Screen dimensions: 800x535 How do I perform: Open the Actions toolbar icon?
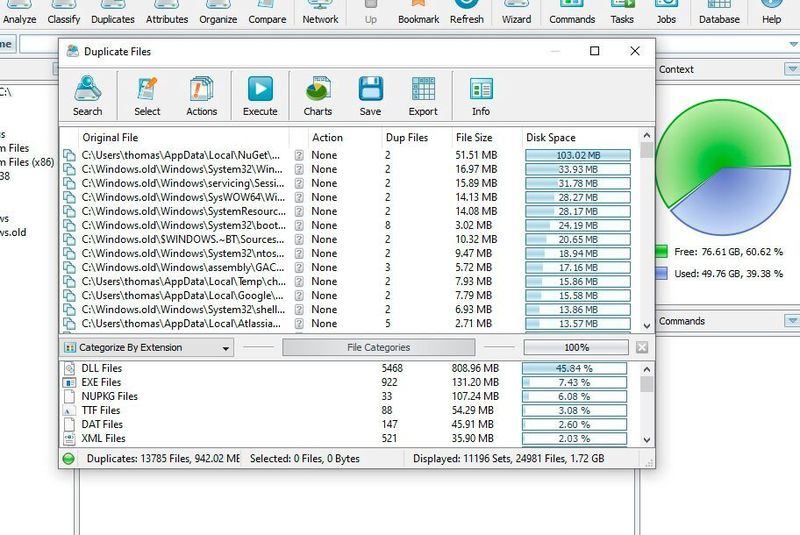click(201, 96)
